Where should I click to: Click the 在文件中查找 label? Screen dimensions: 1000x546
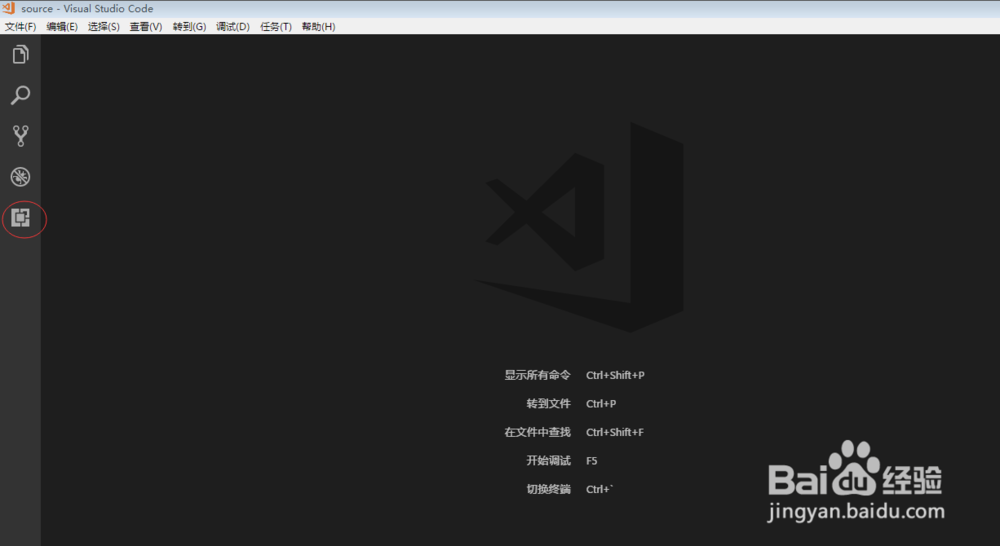(x=538, y=432)
